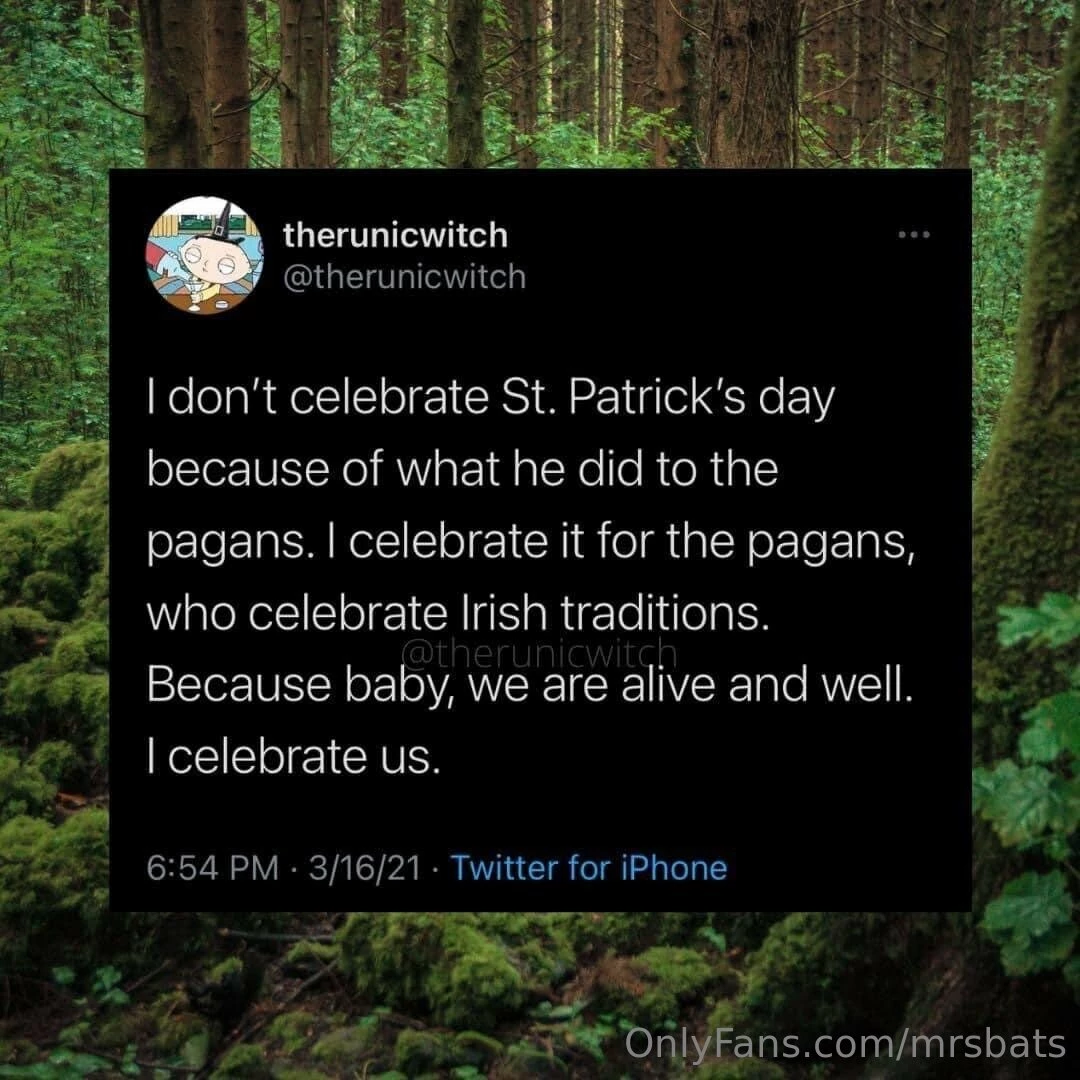Click the Stewie profile avatar
The width and height of the screenshot is (1080, 1080).
tap(204, 255)
